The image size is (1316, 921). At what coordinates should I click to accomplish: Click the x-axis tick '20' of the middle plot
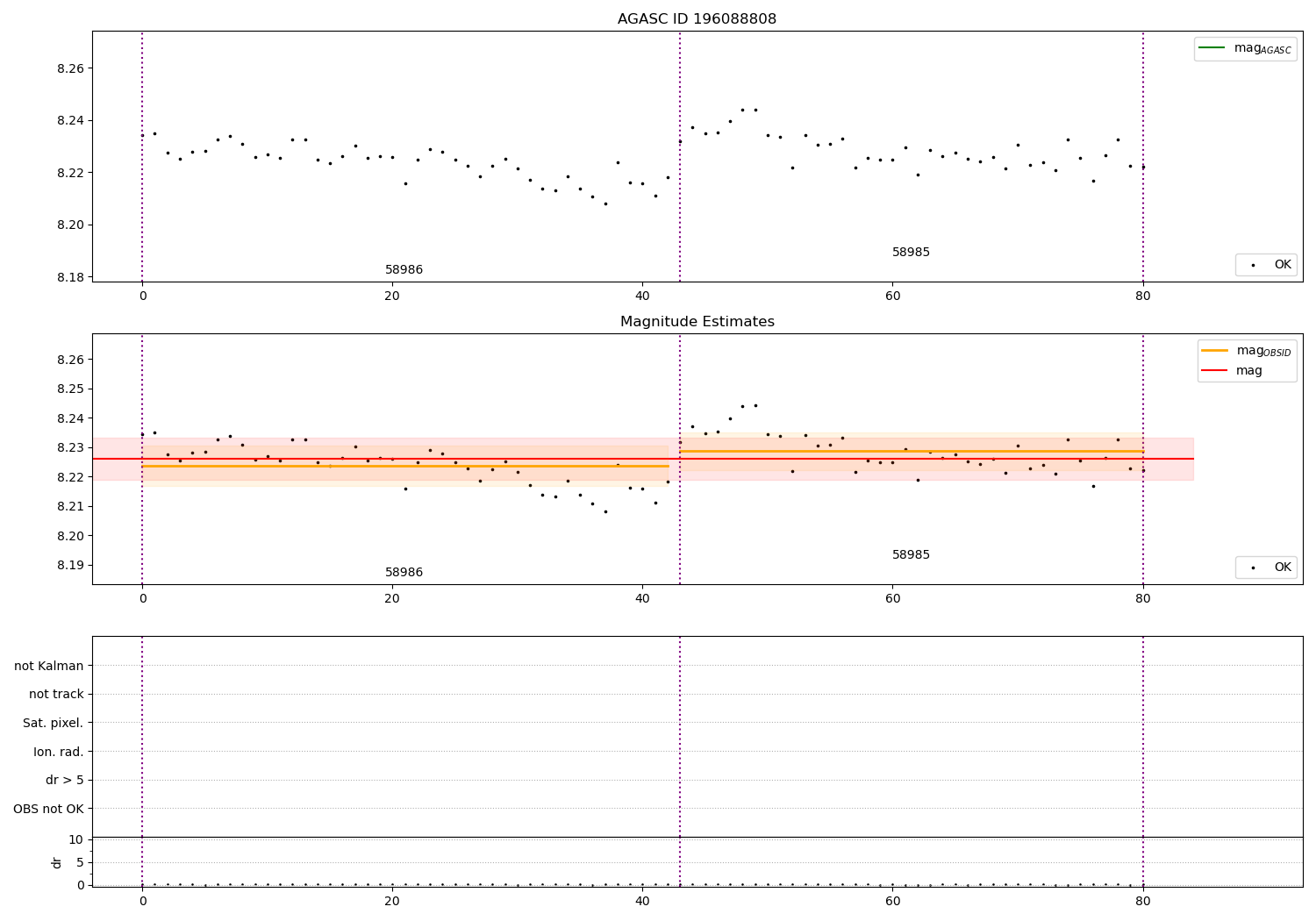tap(392, 599)
